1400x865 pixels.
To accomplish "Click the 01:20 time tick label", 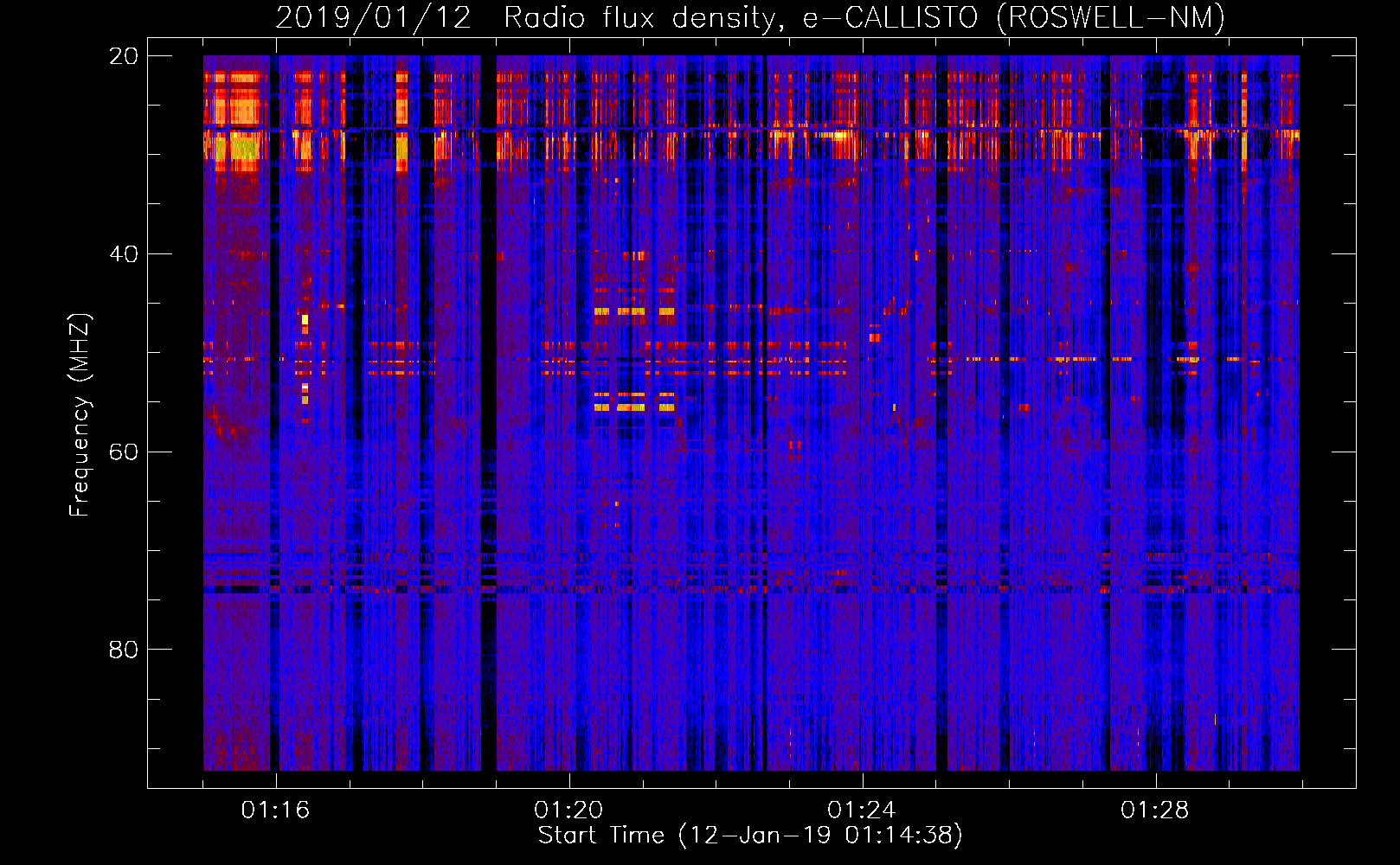I will click(568, 811).
